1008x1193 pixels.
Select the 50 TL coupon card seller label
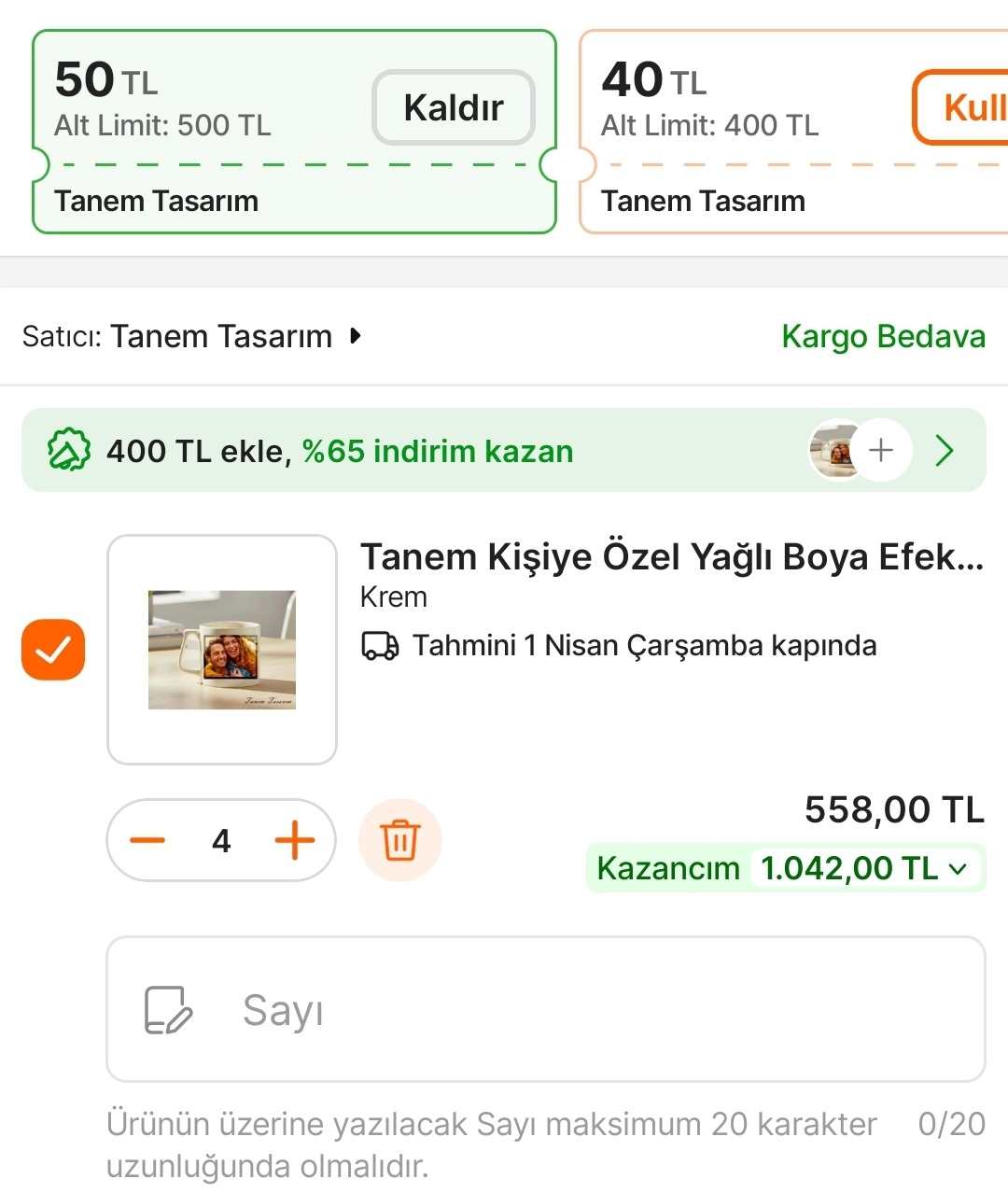click(x=157, y=201)
